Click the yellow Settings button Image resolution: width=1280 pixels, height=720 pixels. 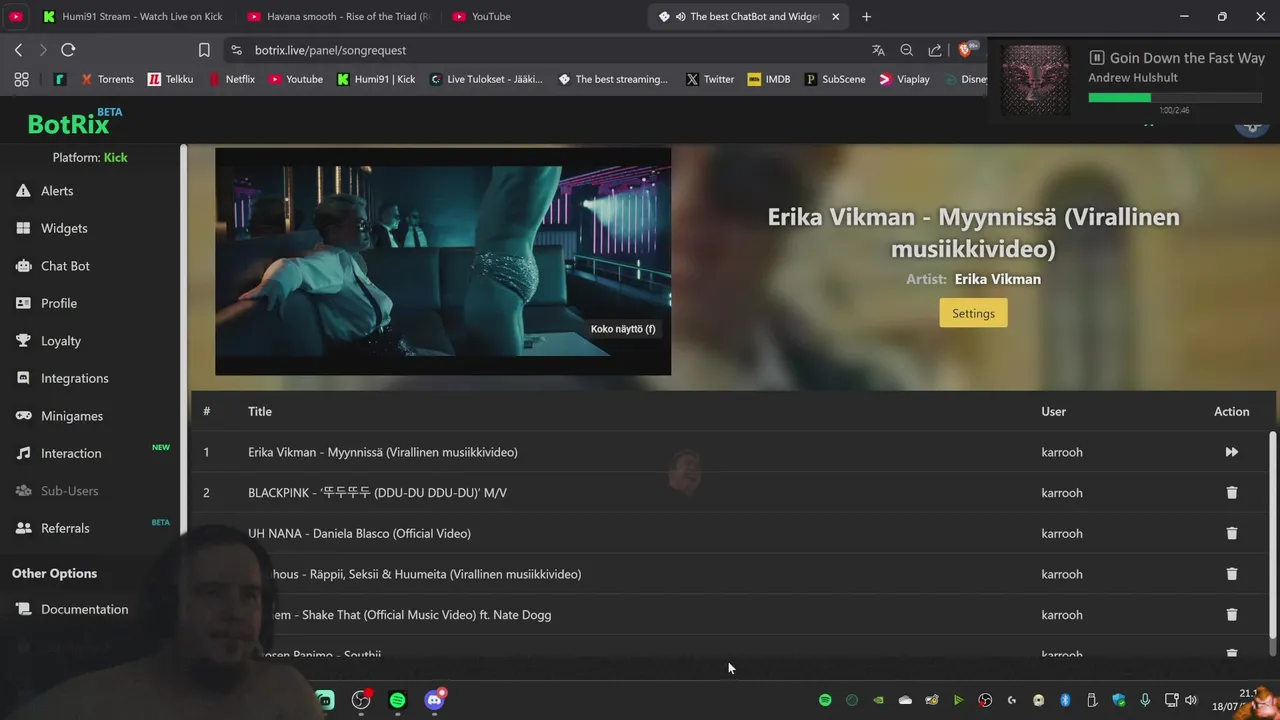click(973, 313)
